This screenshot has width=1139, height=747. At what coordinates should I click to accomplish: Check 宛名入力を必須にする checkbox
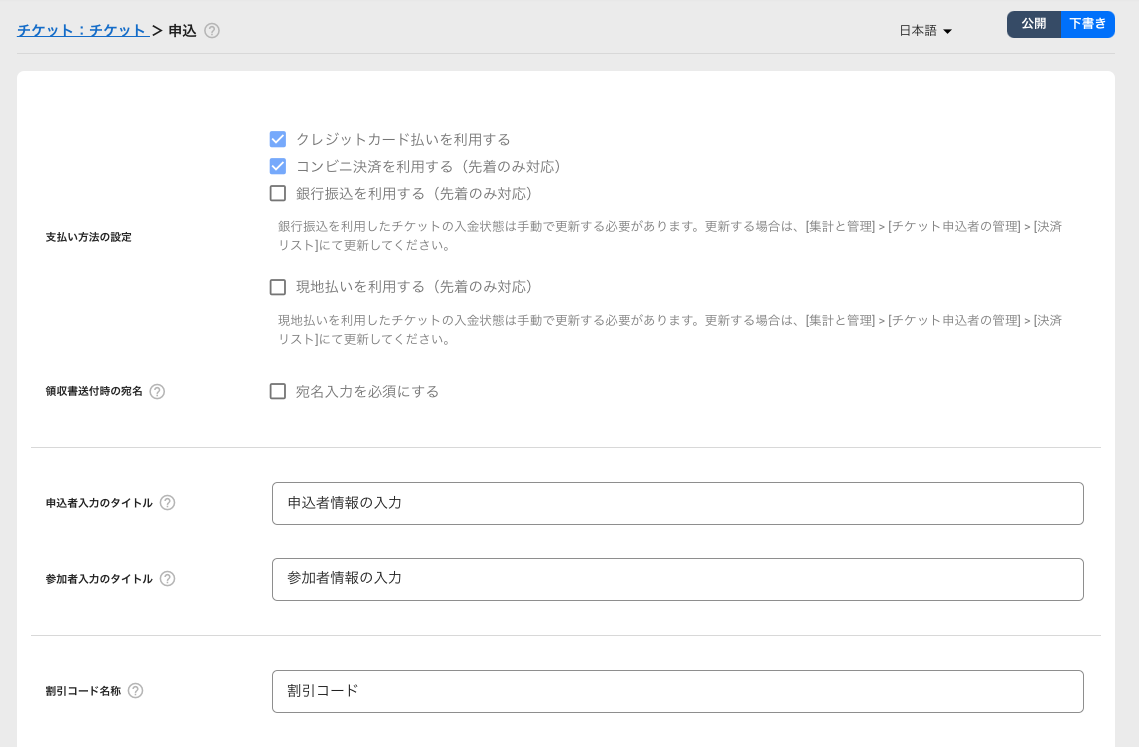pyautogui.click(x=277, y=392)
